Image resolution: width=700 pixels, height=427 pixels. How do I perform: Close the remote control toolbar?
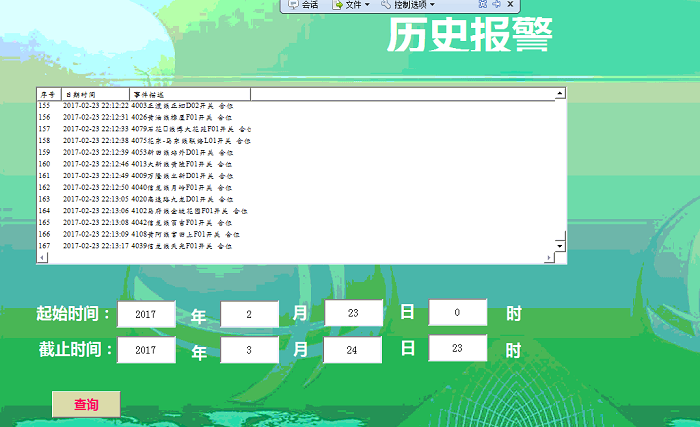click(x=511, y=5)
